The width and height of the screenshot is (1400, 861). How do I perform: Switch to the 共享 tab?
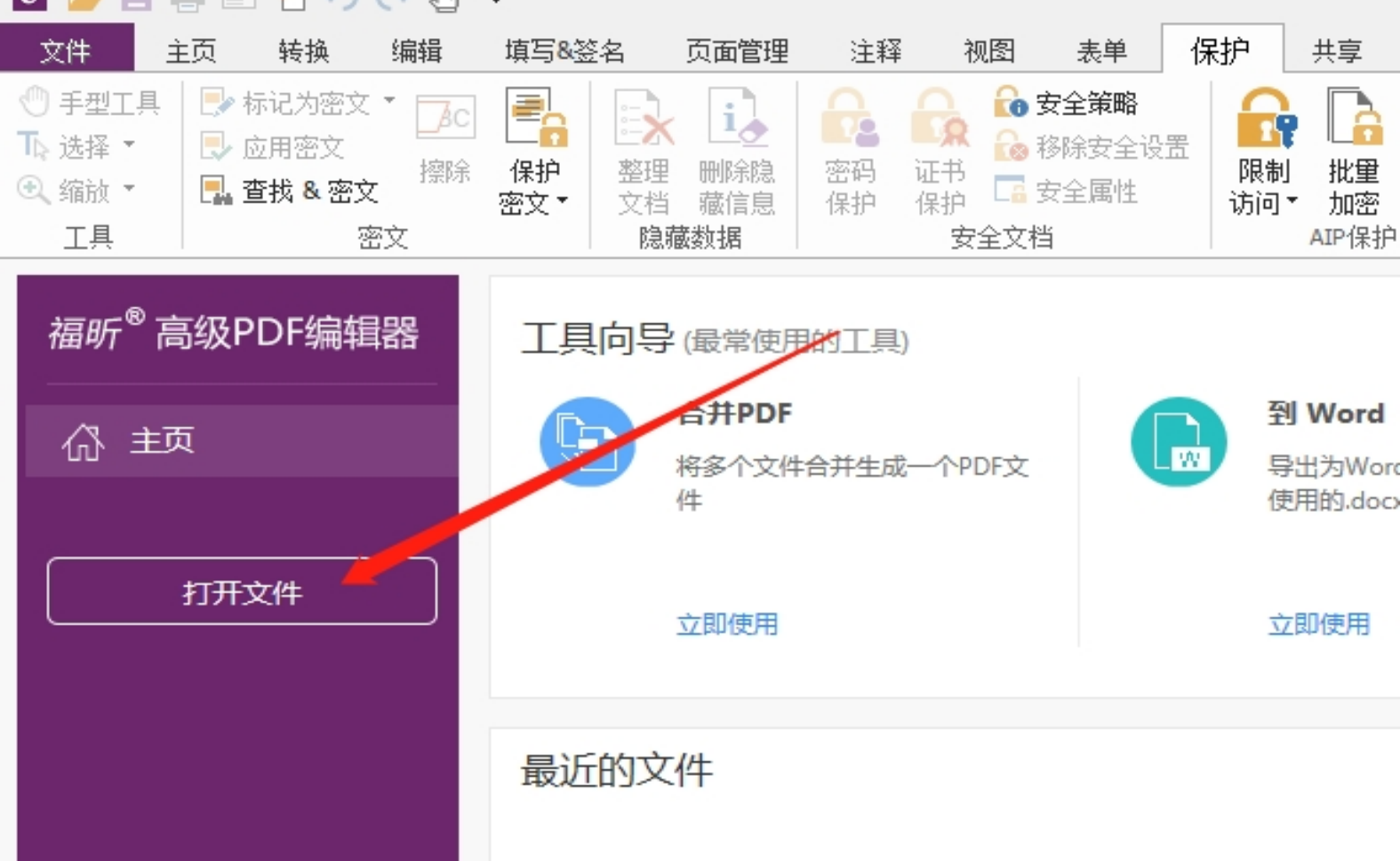(1338, 51)
